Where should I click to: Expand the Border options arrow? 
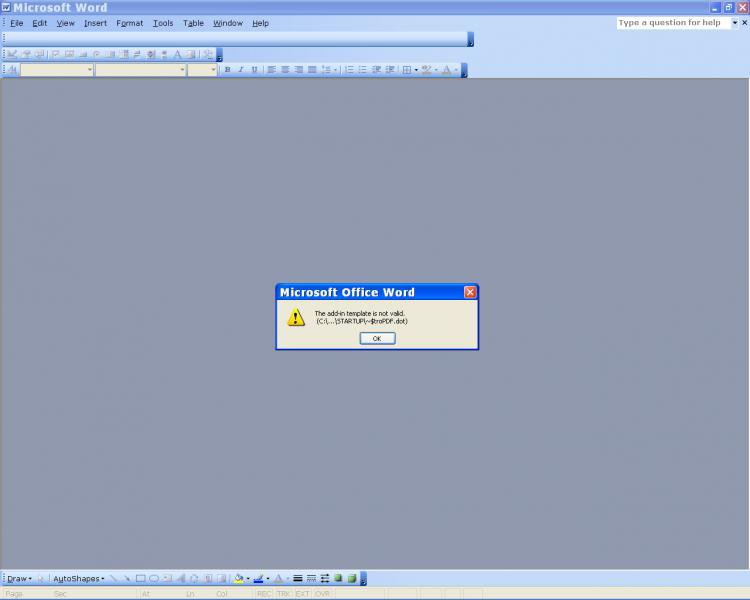point(416,70)
